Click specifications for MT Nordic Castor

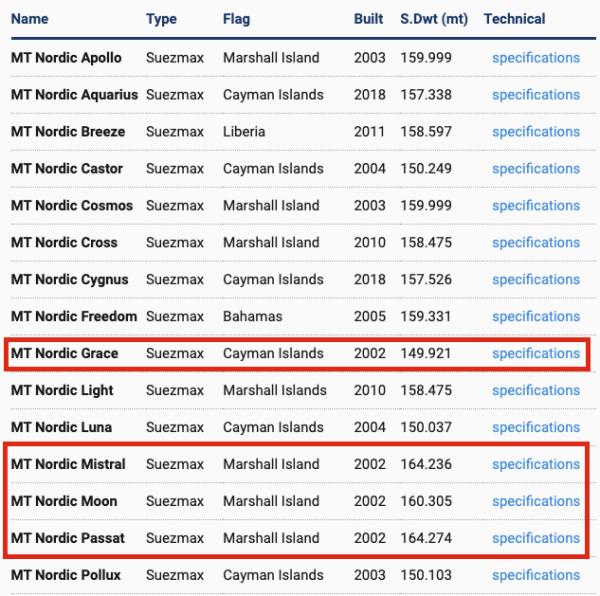[535, 169]
